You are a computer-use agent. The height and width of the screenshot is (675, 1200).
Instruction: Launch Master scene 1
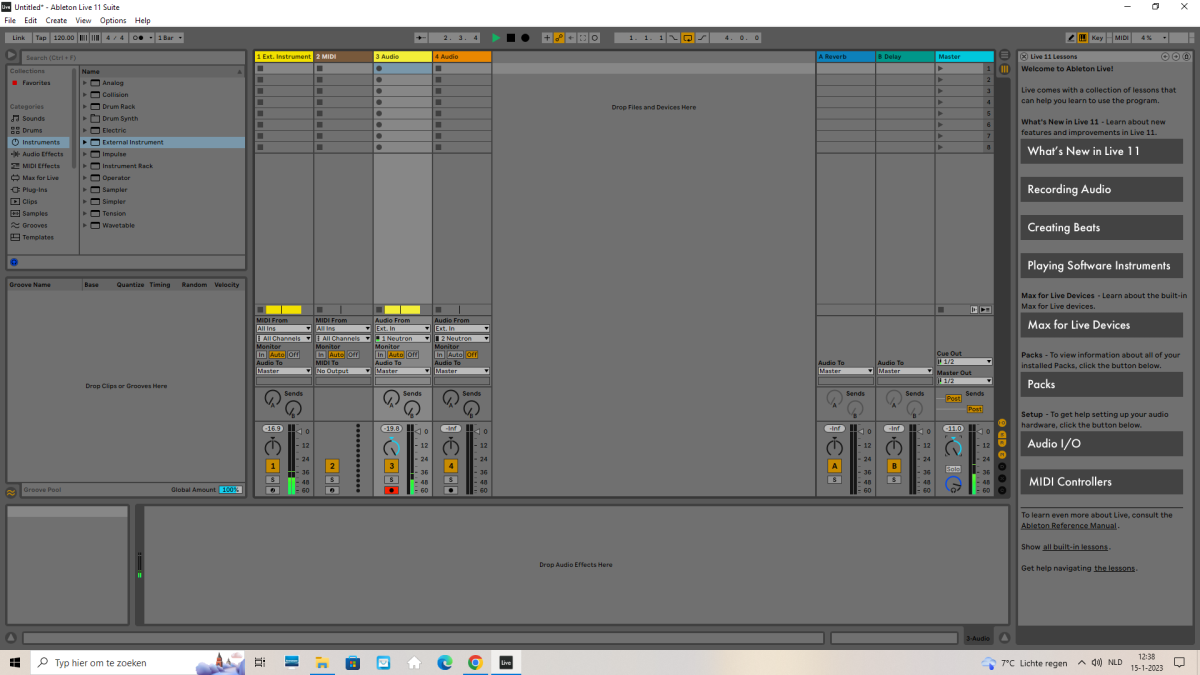pyautogui.click(x=940, y=68)
